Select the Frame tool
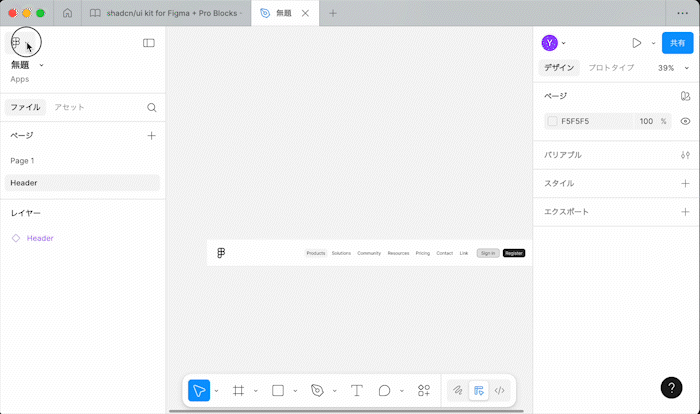 point(238,391)
